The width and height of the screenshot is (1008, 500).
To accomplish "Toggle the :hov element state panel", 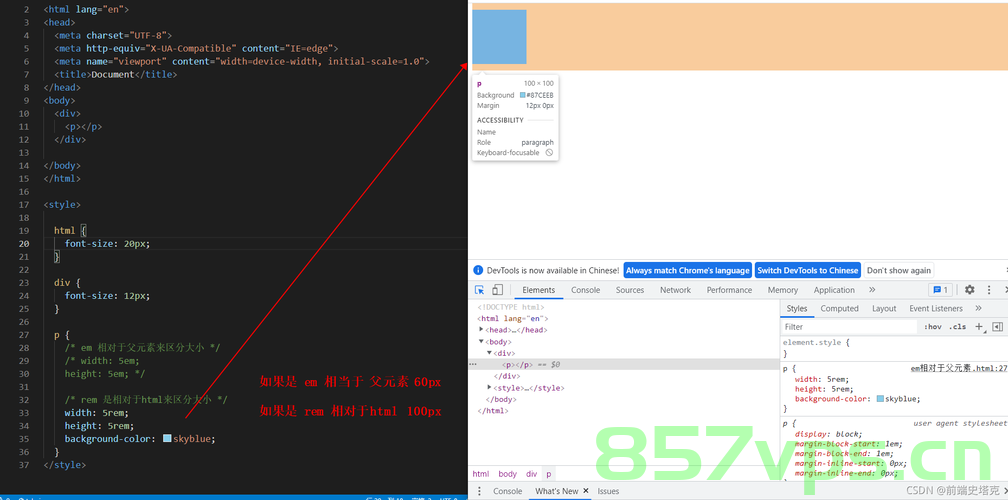I will 933,326.
